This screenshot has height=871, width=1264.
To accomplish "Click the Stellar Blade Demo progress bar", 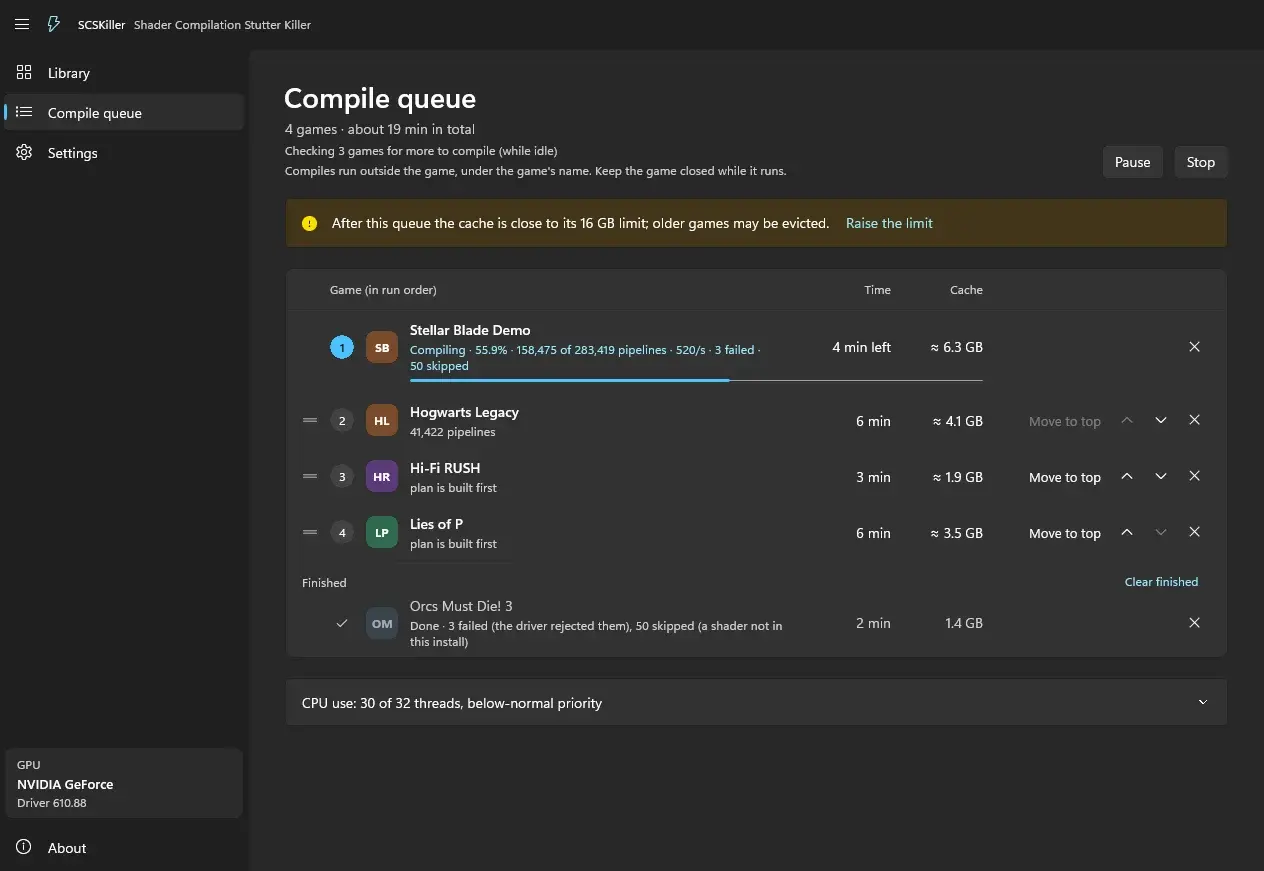I will [x=696, y=380].
